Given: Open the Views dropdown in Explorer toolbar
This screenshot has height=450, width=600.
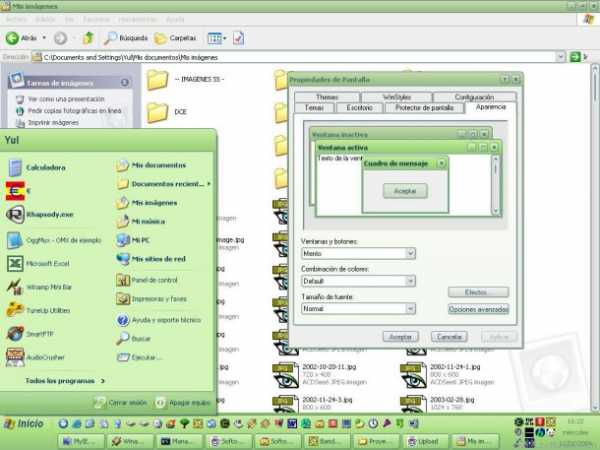Looking at the screenshot, I should pyautogui.click(x=217, y=38).
